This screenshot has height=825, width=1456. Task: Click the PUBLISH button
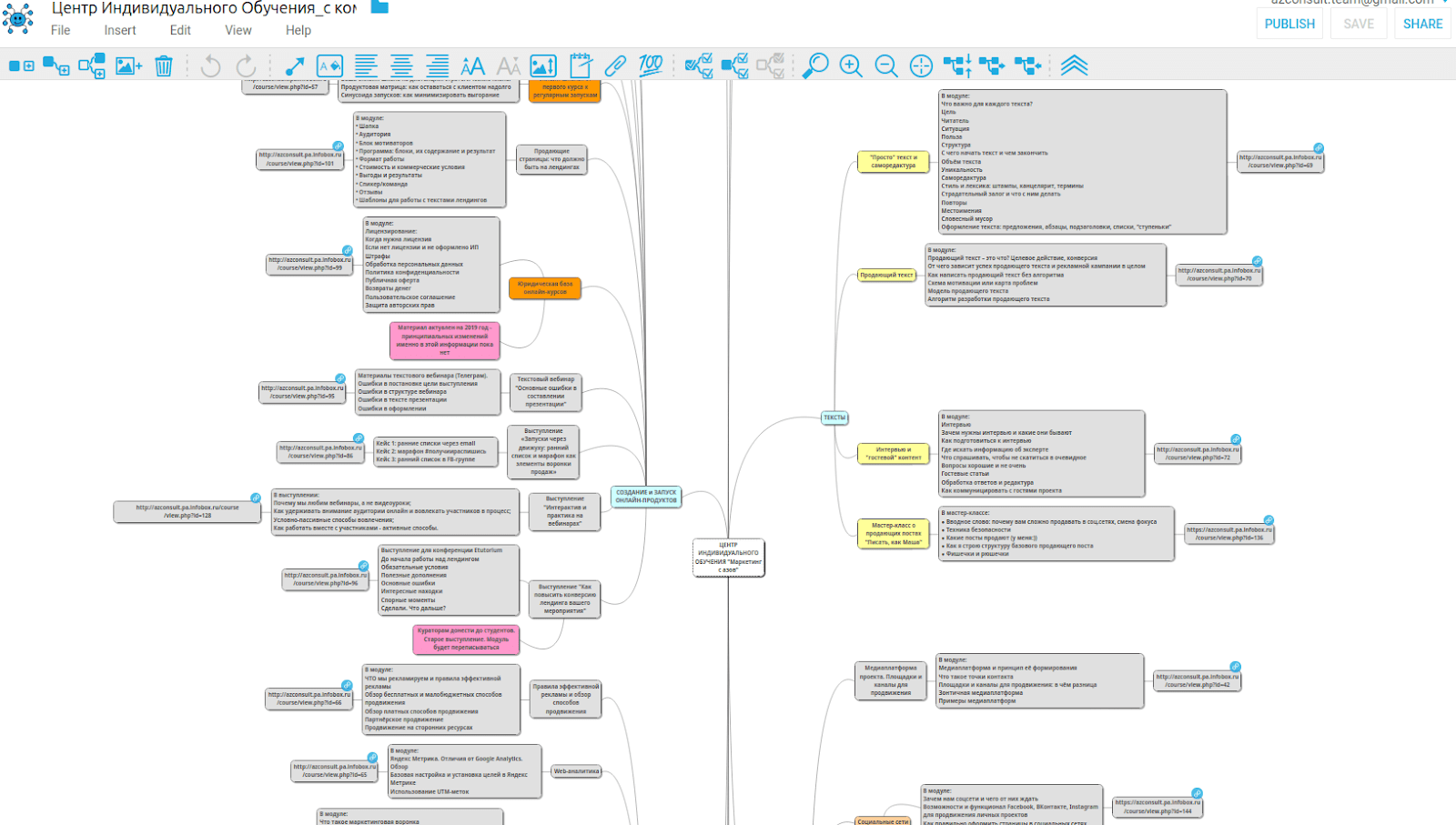(x=1289, y=24)
